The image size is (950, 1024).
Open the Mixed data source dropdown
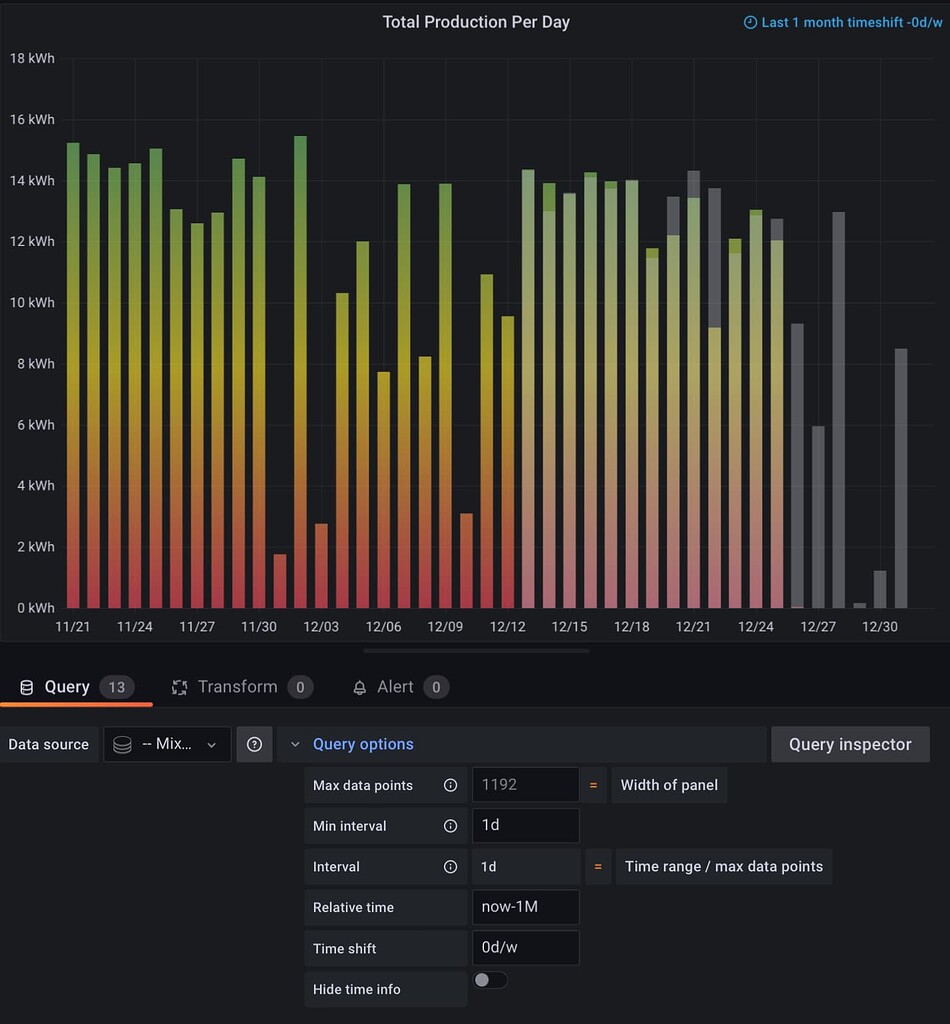[x=167, y=744]
